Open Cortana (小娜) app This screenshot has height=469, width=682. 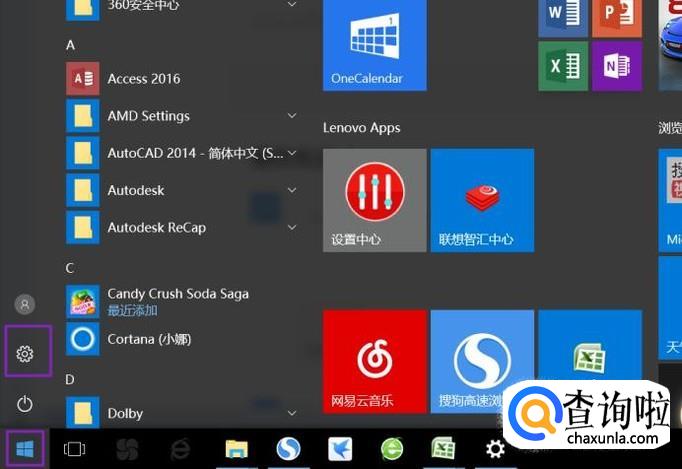pyautogui.click(x=183, y=339)
